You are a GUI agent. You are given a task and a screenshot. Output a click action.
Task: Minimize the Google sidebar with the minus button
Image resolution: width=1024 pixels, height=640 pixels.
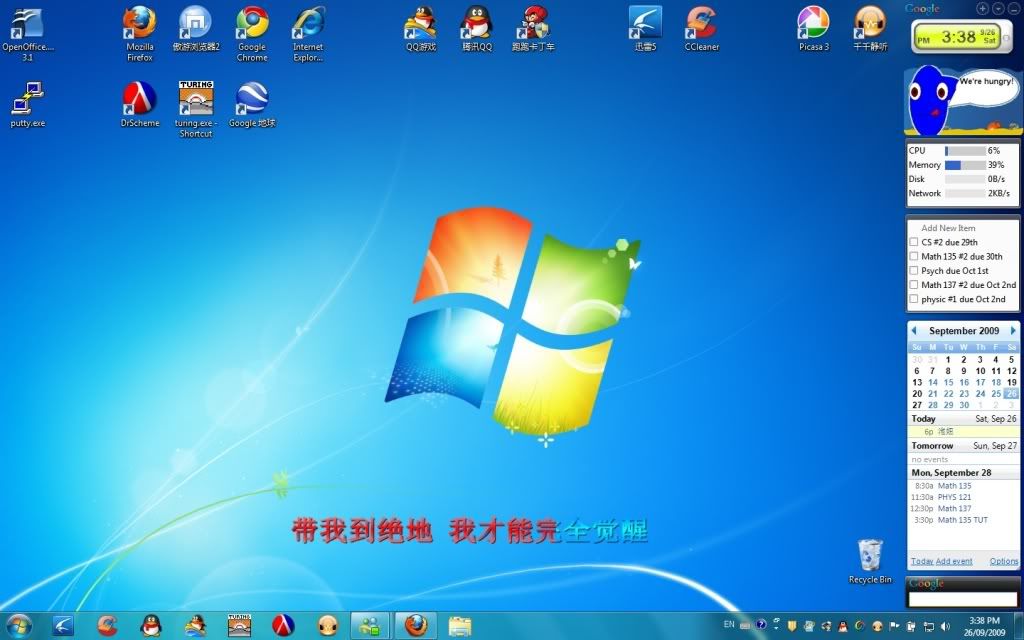point(1013,8)
